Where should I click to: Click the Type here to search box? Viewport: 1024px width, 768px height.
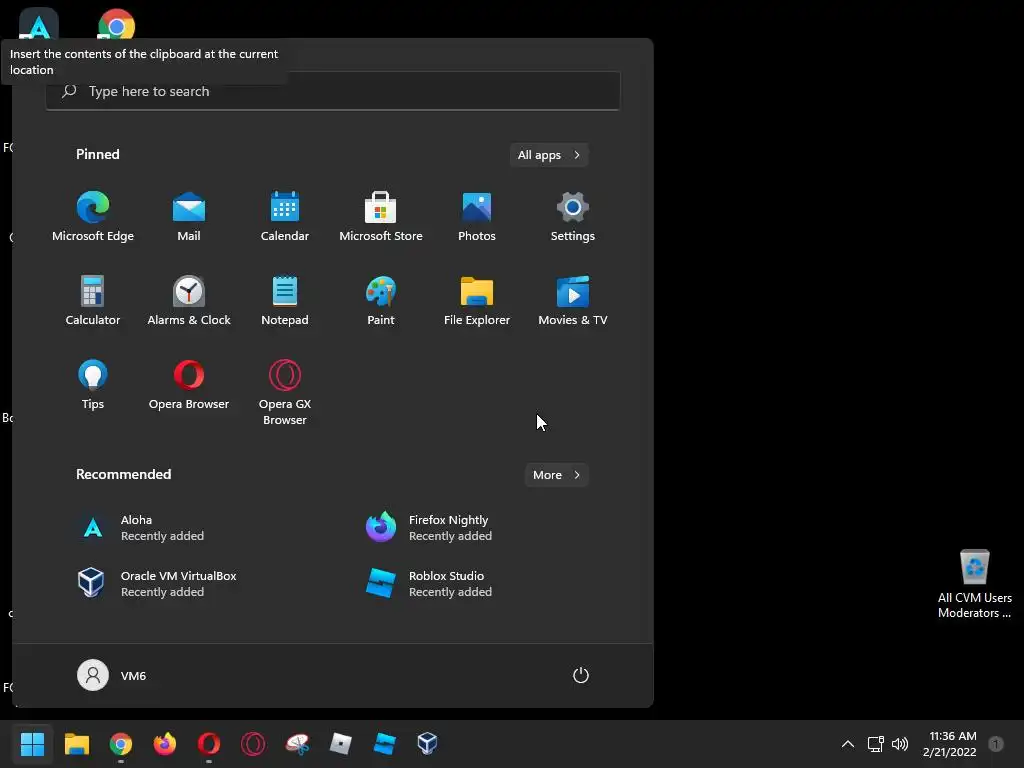333,91
